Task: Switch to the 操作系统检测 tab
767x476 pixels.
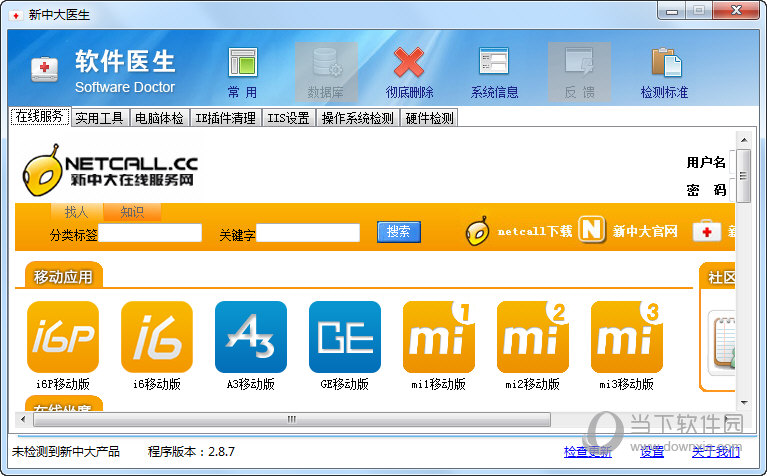Action: pyautogui.click(x=358, y=118)
